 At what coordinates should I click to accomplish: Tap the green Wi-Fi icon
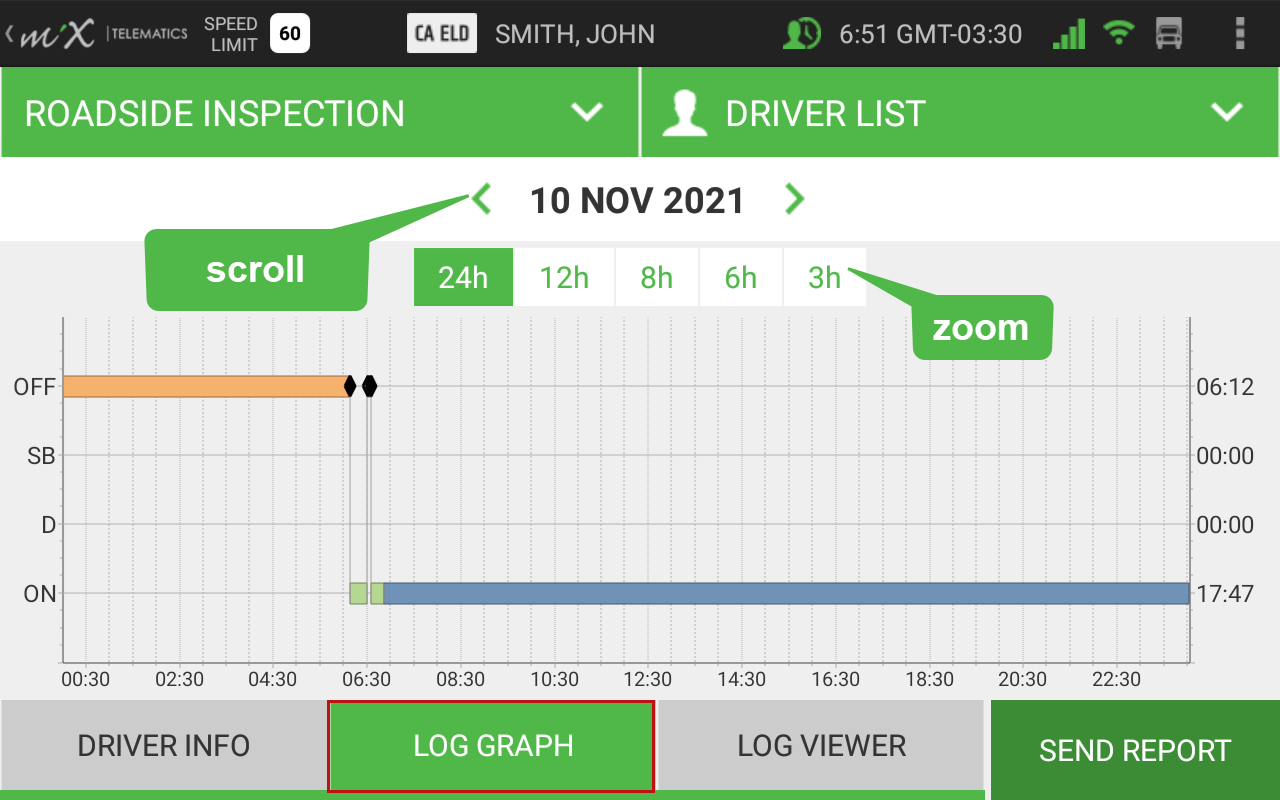1119,34
